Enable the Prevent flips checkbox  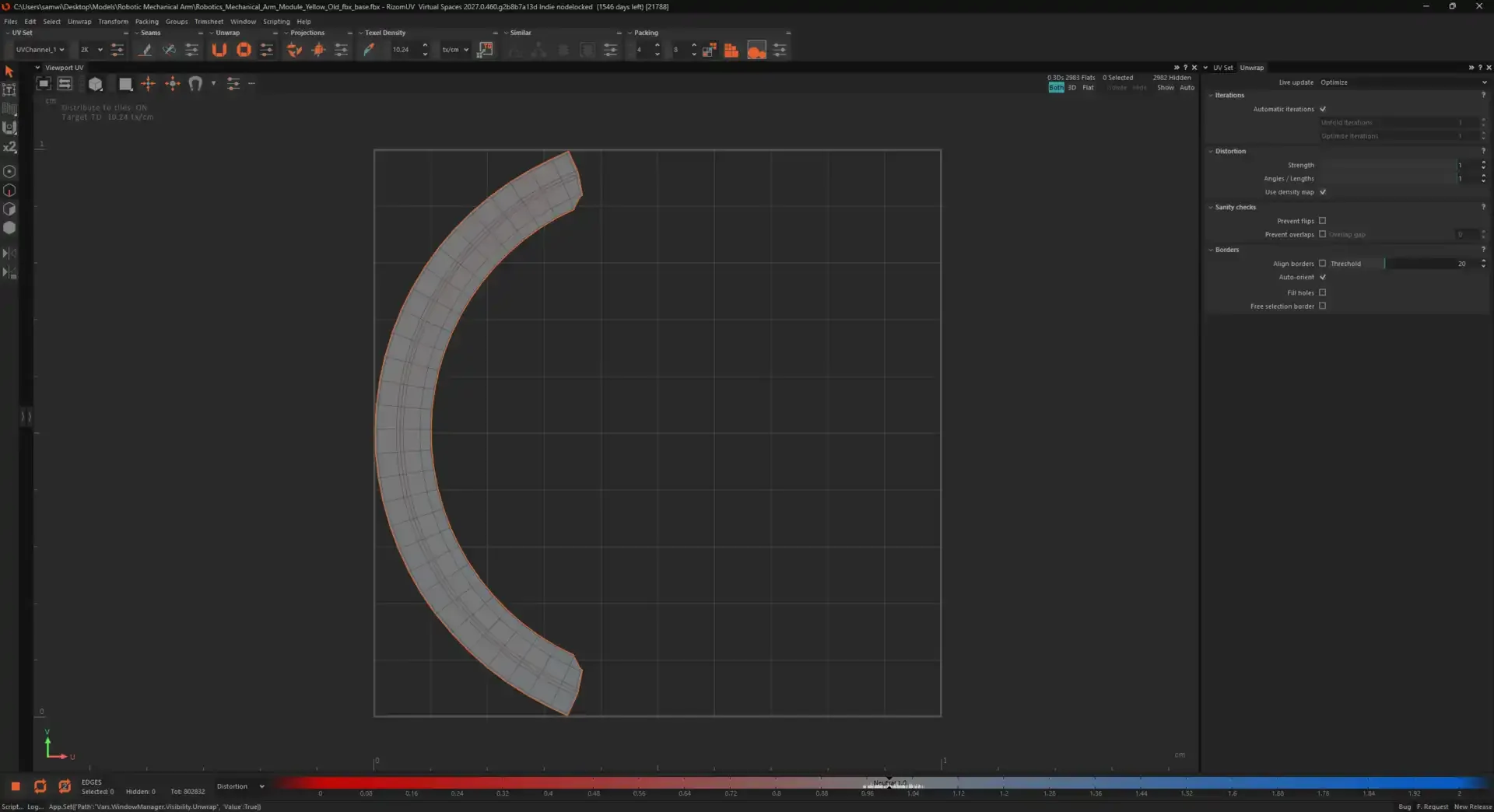click(x=1323, y=221)
